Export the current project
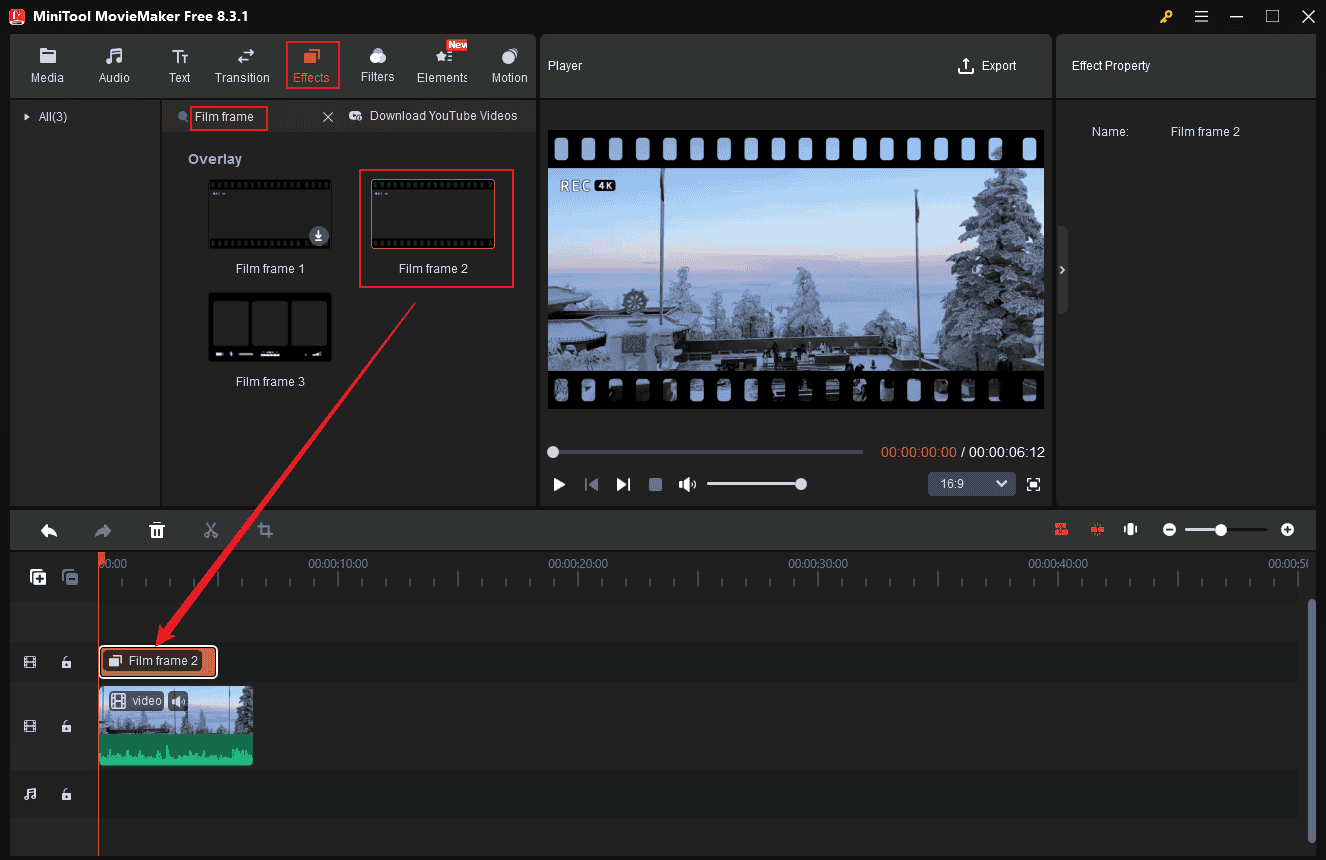 (x=987, y=65)
